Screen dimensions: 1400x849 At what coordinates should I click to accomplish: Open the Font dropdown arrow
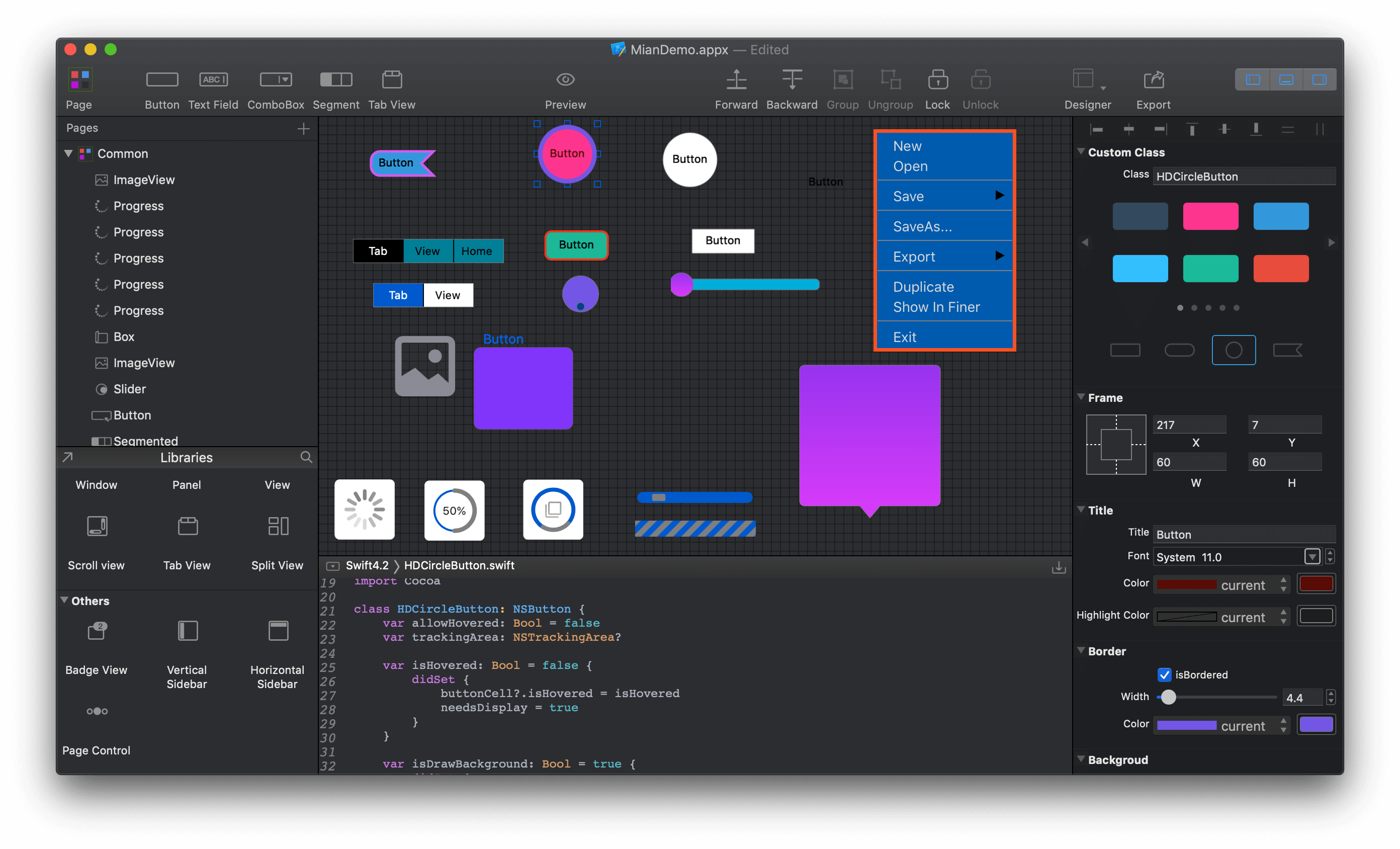pyautogui.click(x=1312, y=556)
